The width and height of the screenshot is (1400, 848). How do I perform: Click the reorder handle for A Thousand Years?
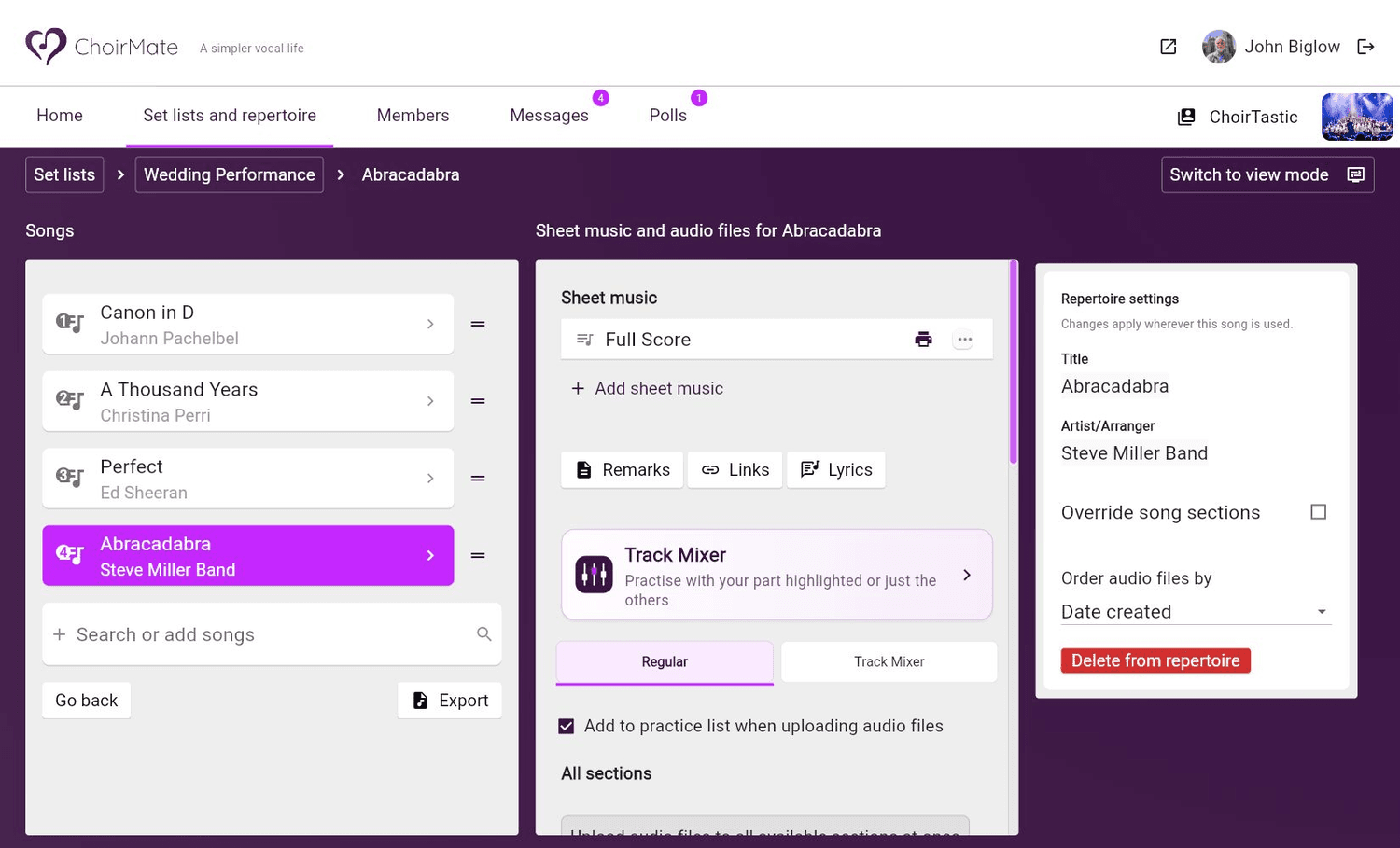pos(478,401)
